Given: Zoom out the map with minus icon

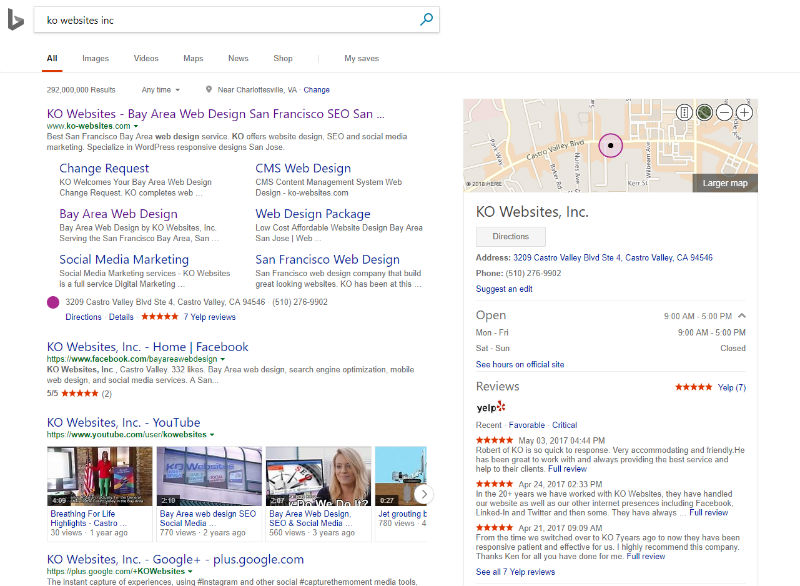Looking at the screenshot, I should tap(724, 112).
